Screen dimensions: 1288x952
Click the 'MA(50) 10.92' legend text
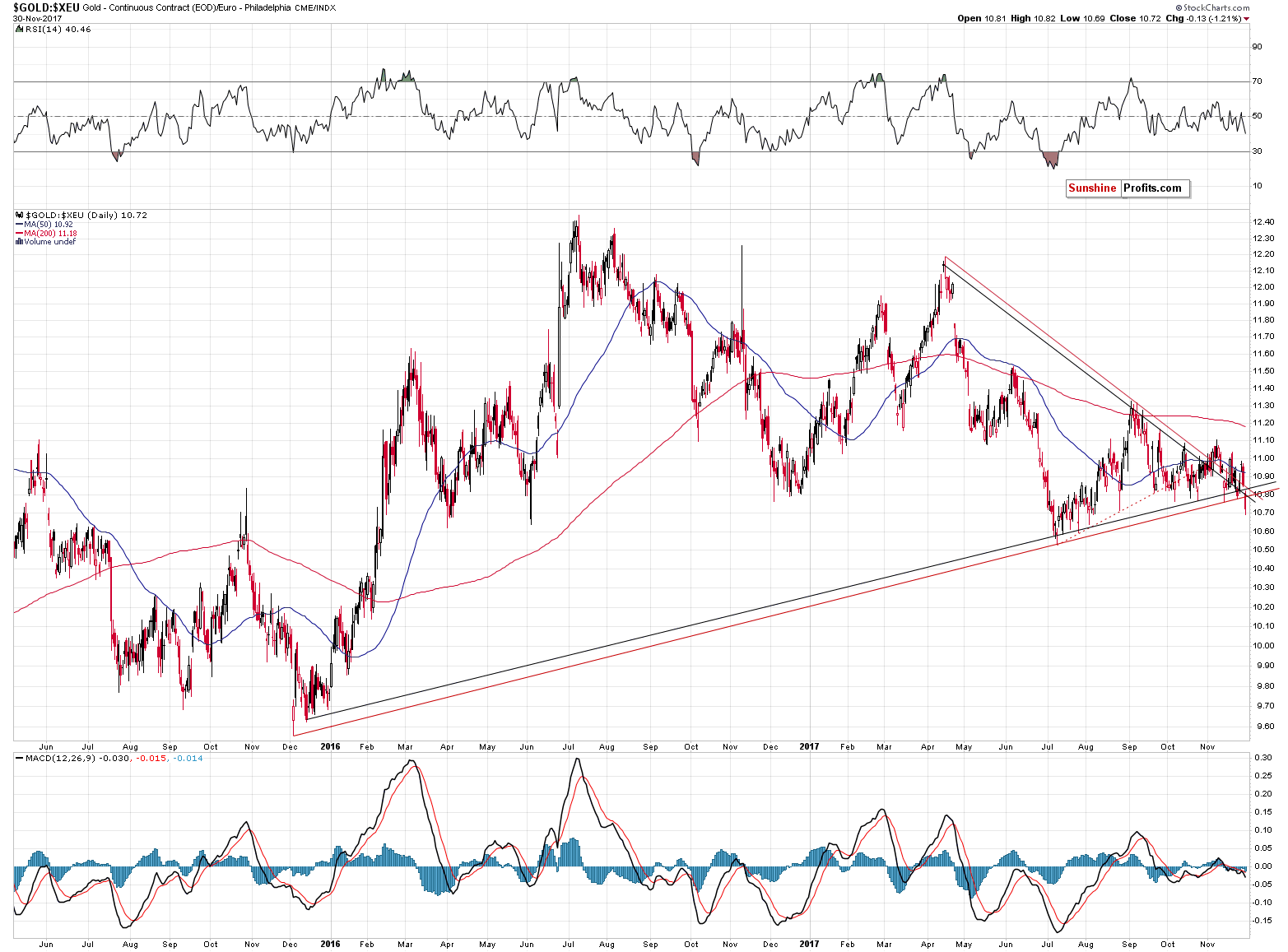[49, 224]
